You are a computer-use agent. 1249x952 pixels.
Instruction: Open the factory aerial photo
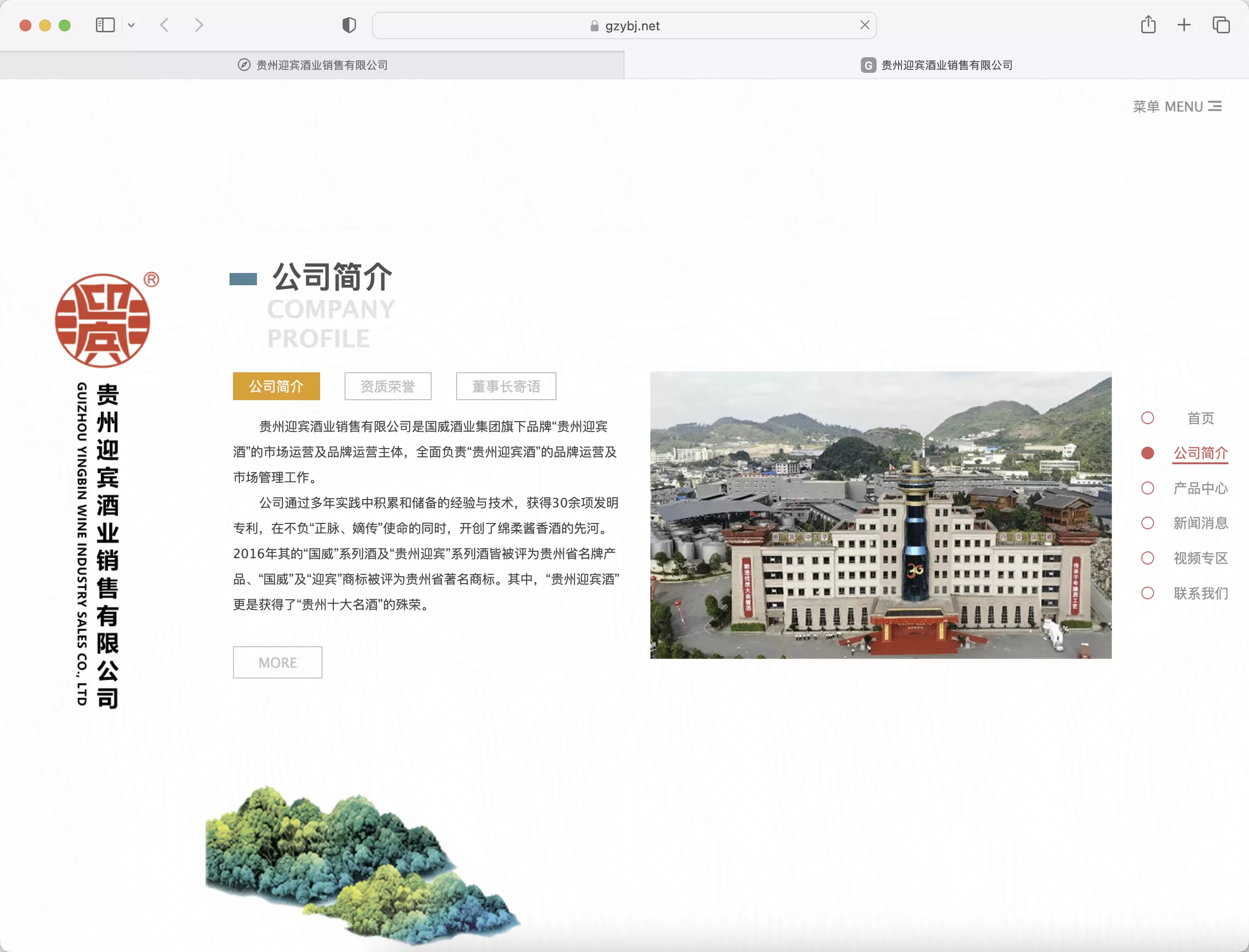tap(880, 515)
